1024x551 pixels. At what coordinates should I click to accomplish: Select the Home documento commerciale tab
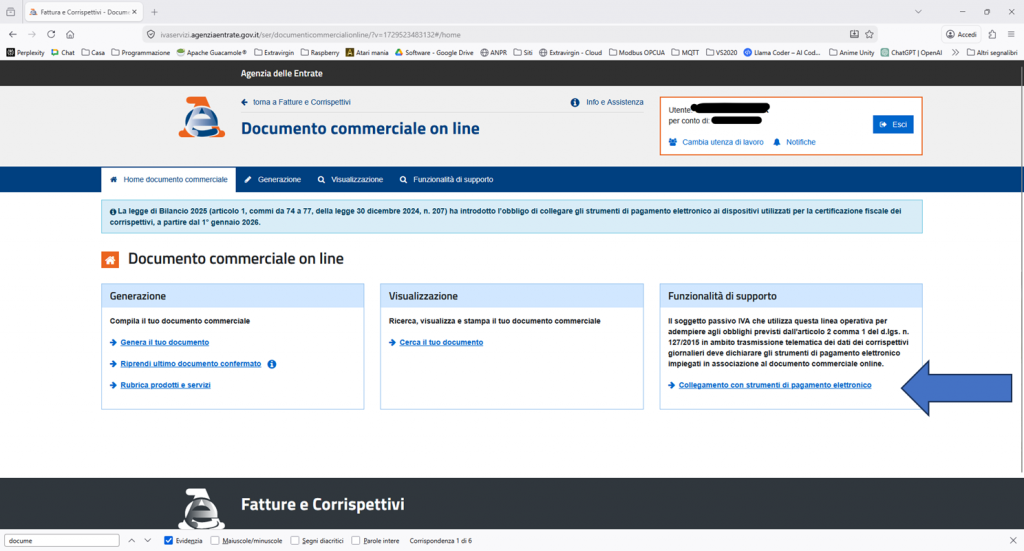(x=168, y=179)
